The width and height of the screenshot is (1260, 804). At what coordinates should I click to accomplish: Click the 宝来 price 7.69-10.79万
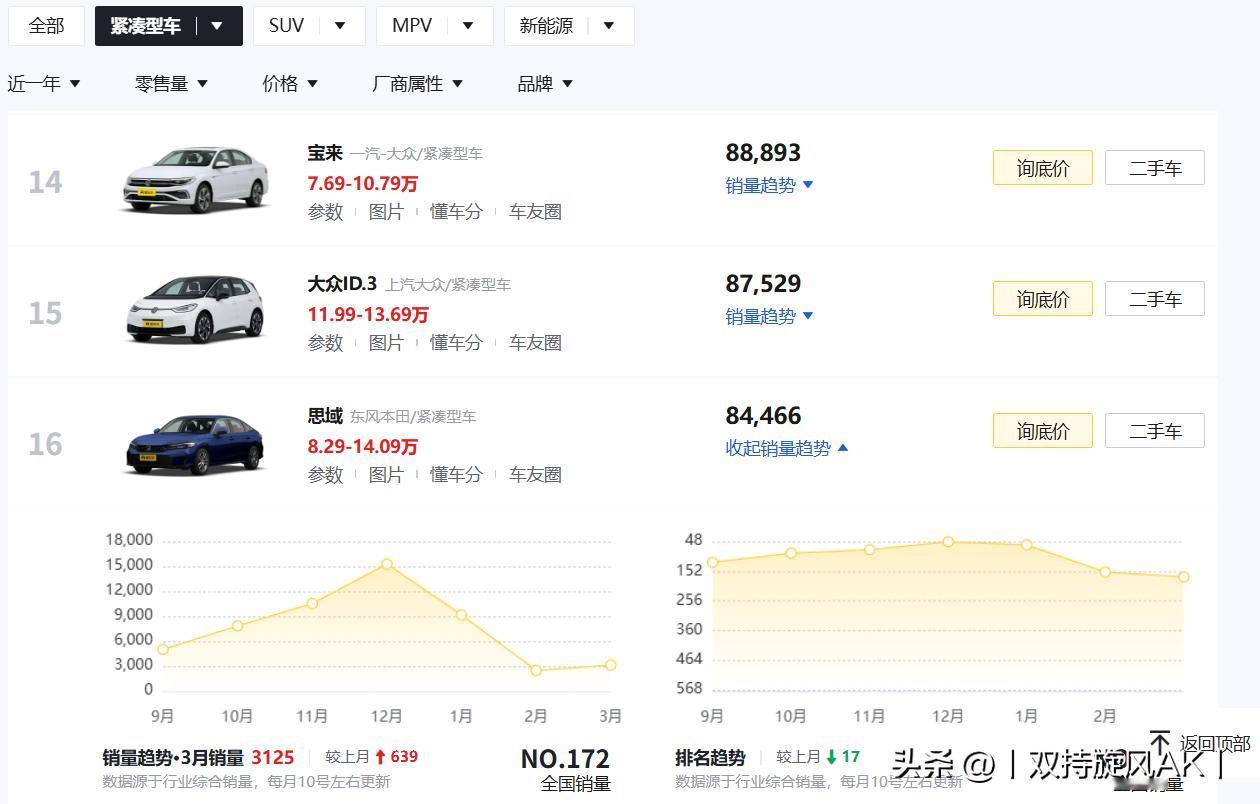coord(362,183)
